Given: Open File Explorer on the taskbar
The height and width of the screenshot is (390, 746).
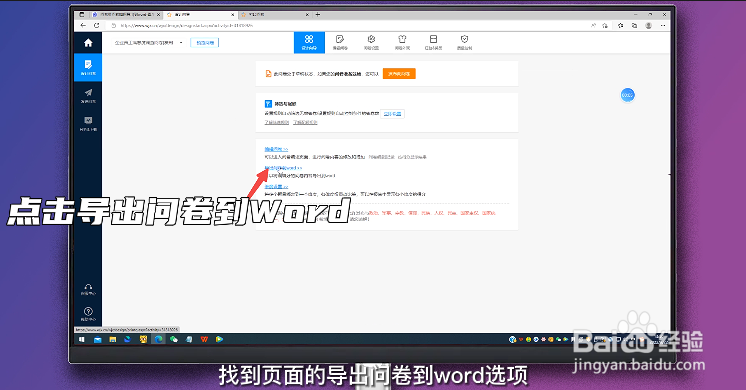Looking at the screenshot, I should pyautogui.click(x=113, y=339).
